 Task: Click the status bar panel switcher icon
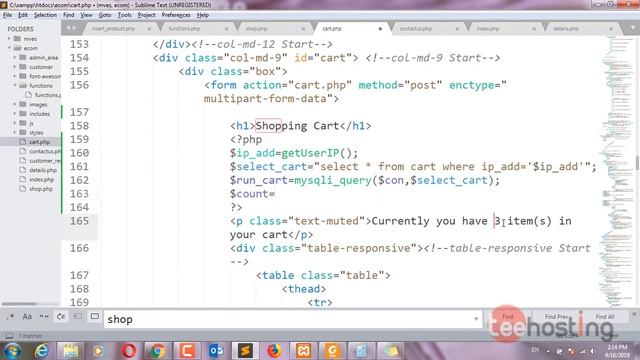[x=9, y=336]
